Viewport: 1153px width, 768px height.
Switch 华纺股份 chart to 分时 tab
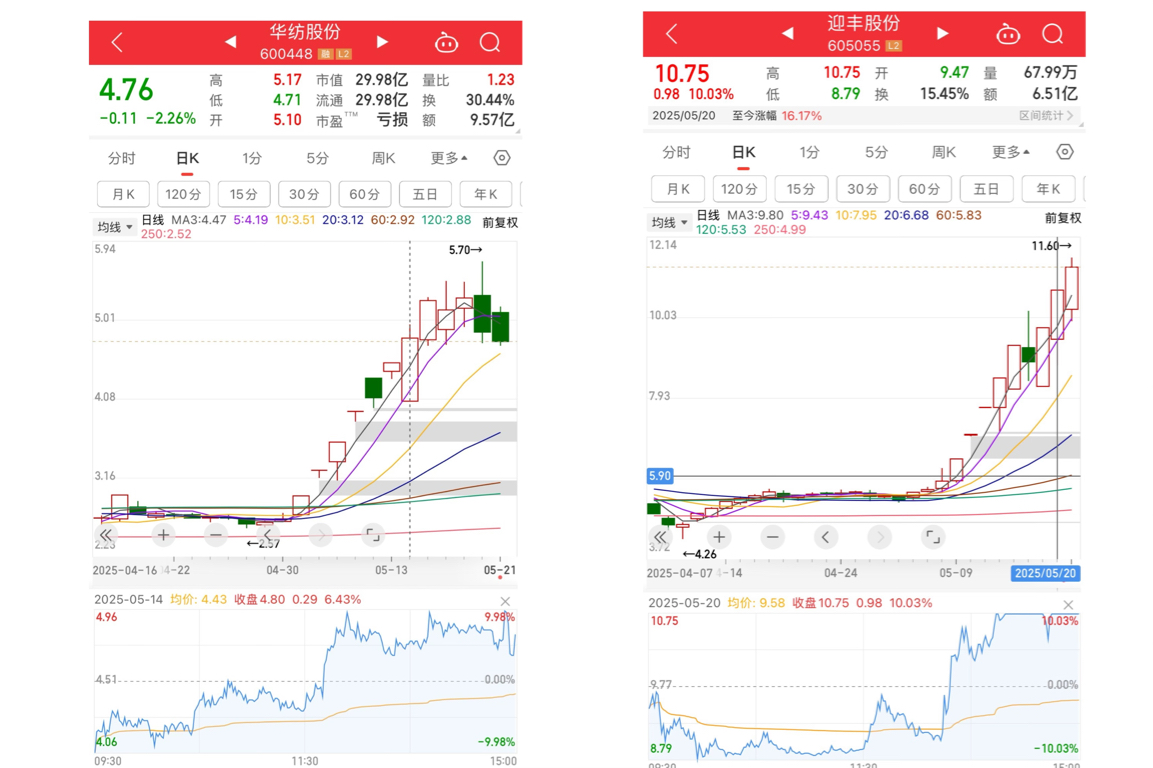121,158
